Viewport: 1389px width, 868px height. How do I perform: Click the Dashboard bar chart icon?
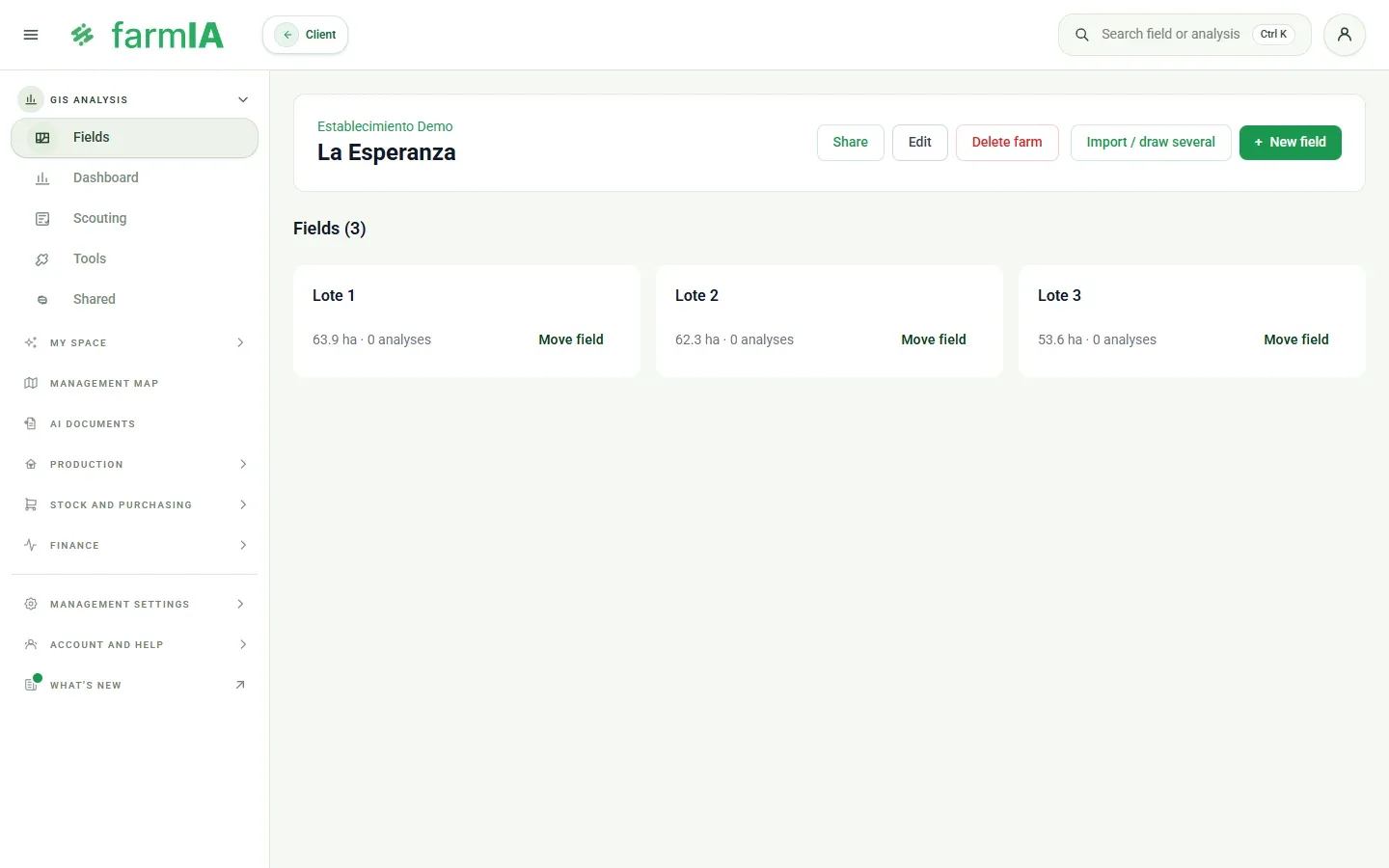click(42, 178)
